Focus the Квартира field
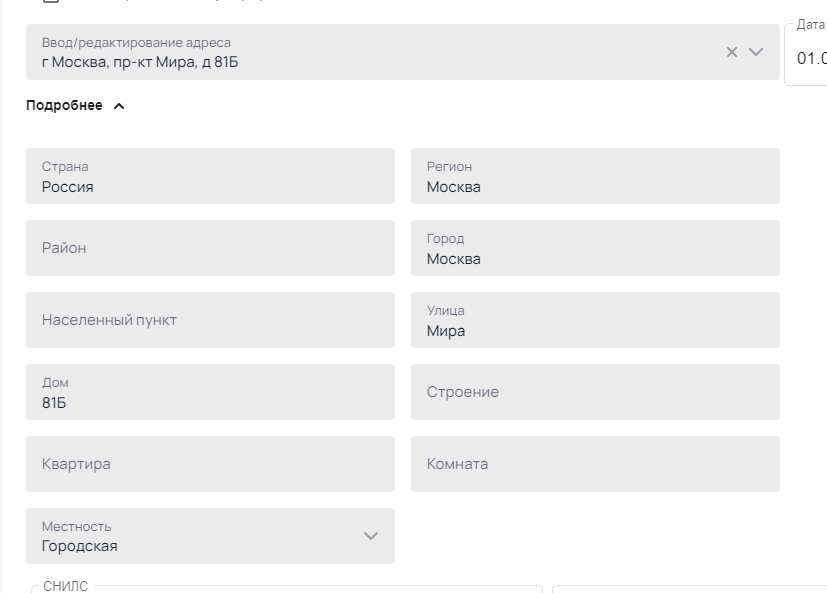The width and height of the screenshot is (827, 593). 210,464
